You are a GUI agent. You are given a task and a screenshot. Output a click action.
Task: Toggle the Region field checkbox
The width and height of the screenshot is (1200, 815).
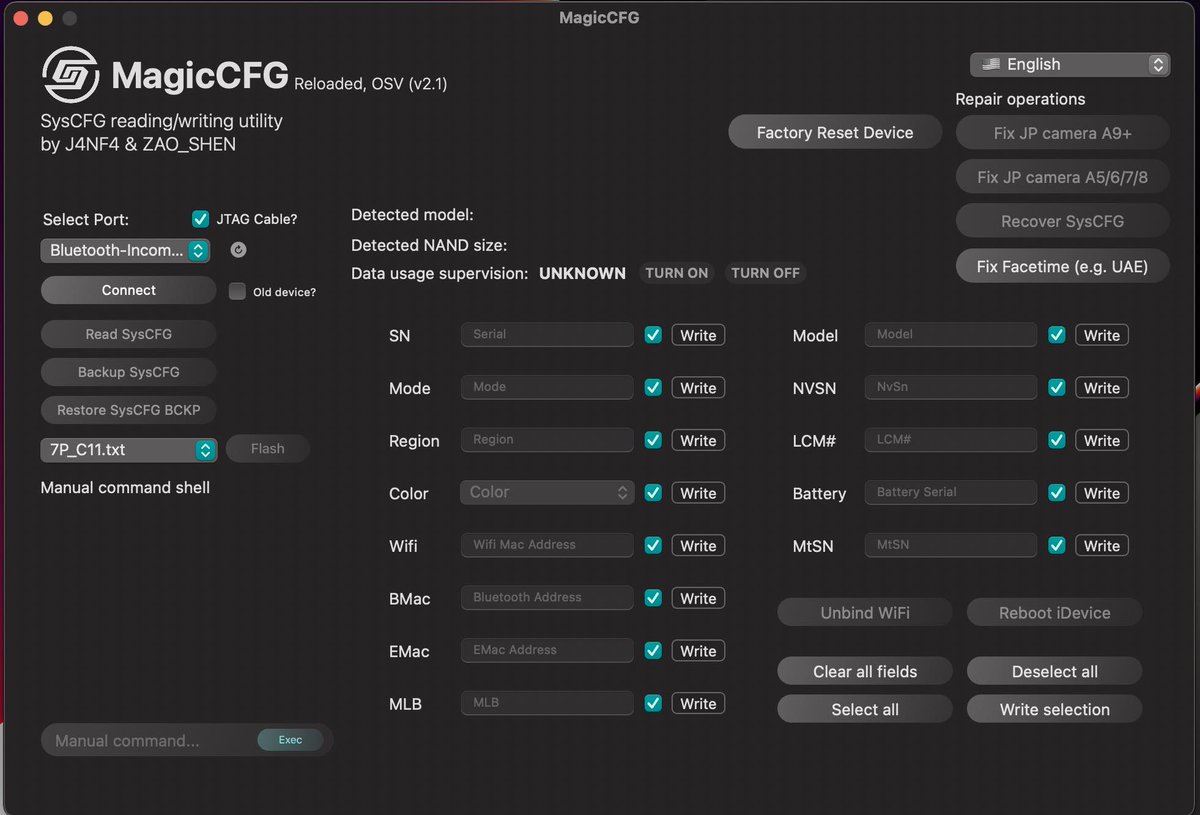[653, 440]
